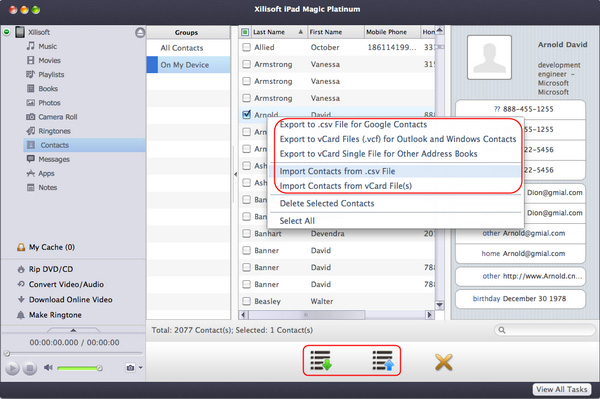This screenshot has height=399, width=600.
Task: Tick the Allied October checkbox
Action: (x=246, y=47)
